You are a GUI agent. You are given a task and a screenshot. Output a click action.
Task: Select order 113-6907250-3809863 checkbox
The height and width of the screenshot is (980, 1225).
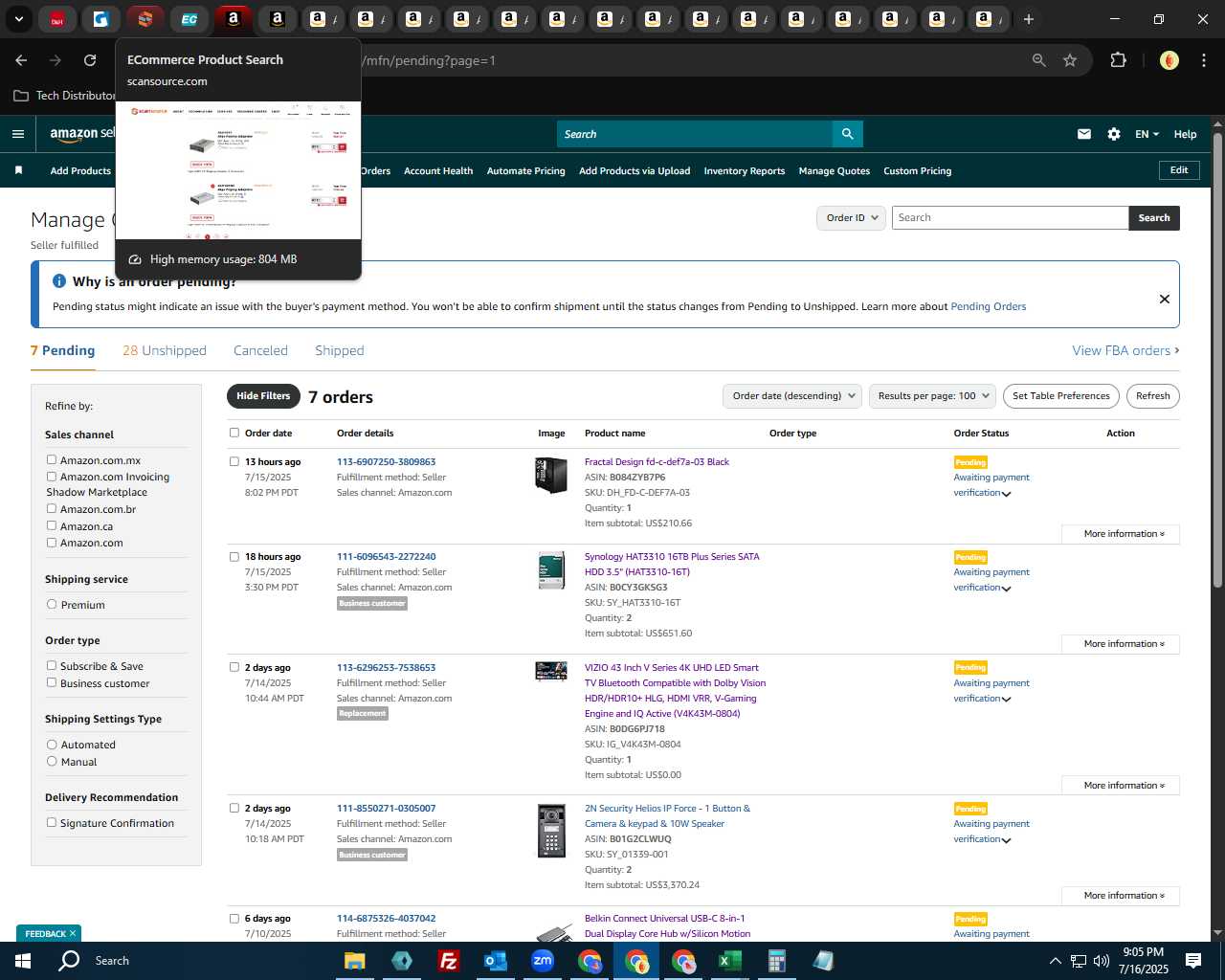(234, 461)
